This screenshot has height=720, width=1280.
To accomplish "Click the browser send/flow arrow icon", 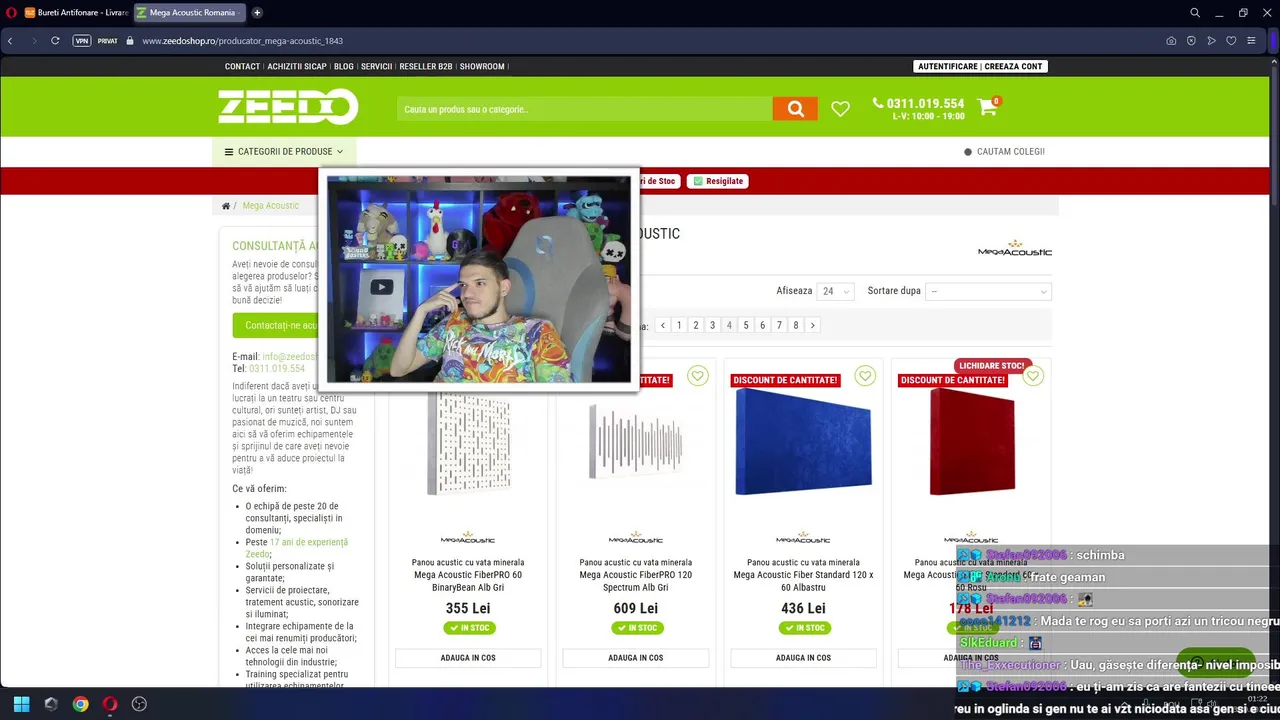I will coord(1211,41).
